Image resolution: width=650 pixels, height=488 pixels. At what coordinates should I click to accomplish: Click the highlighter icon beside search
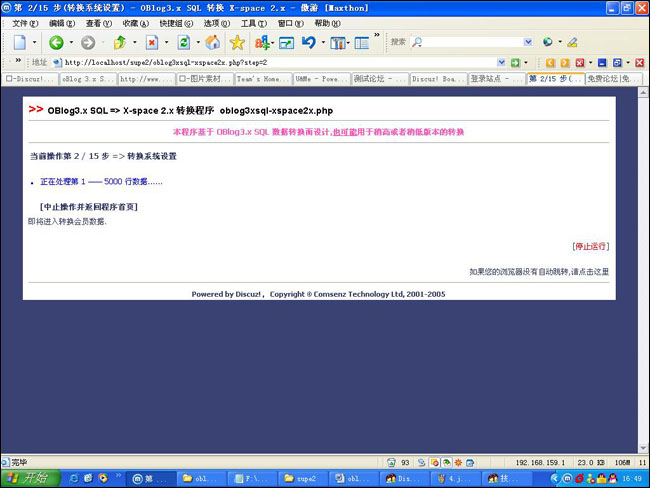point(572,42)
